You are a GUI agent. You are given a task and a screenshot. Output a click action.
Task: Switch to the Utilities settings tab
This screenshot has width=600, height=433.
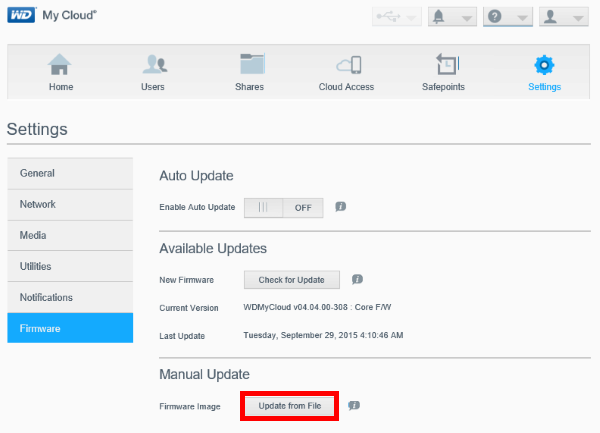[x=70, y=266]
